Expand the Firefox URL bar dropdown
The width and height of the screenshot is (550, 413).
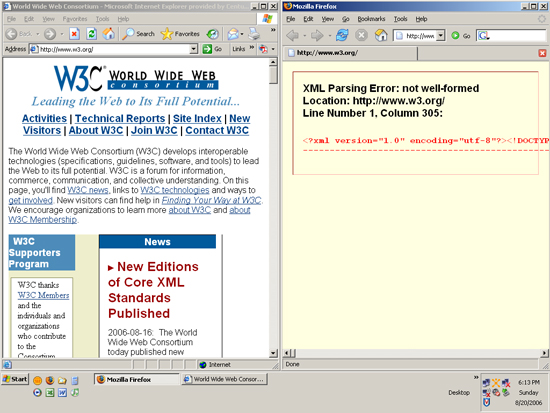tap(441, 35)
